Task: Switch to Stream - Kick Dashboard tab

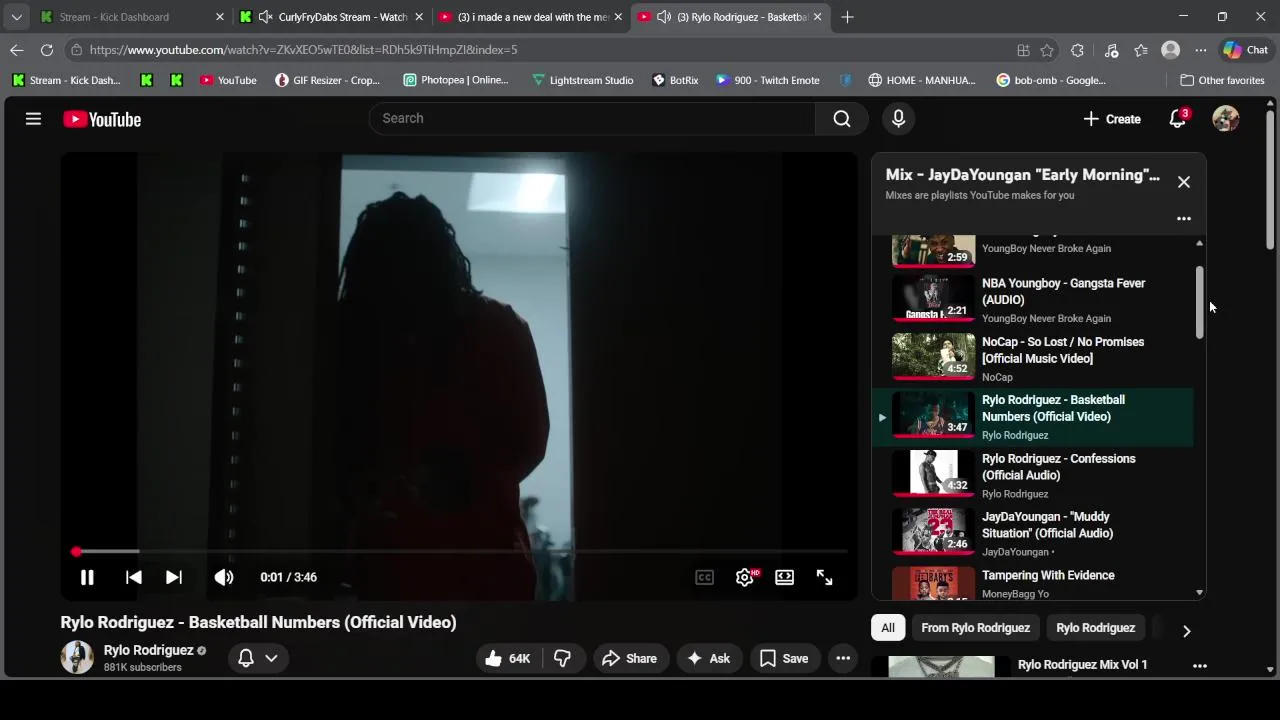Action: [131, 17]
